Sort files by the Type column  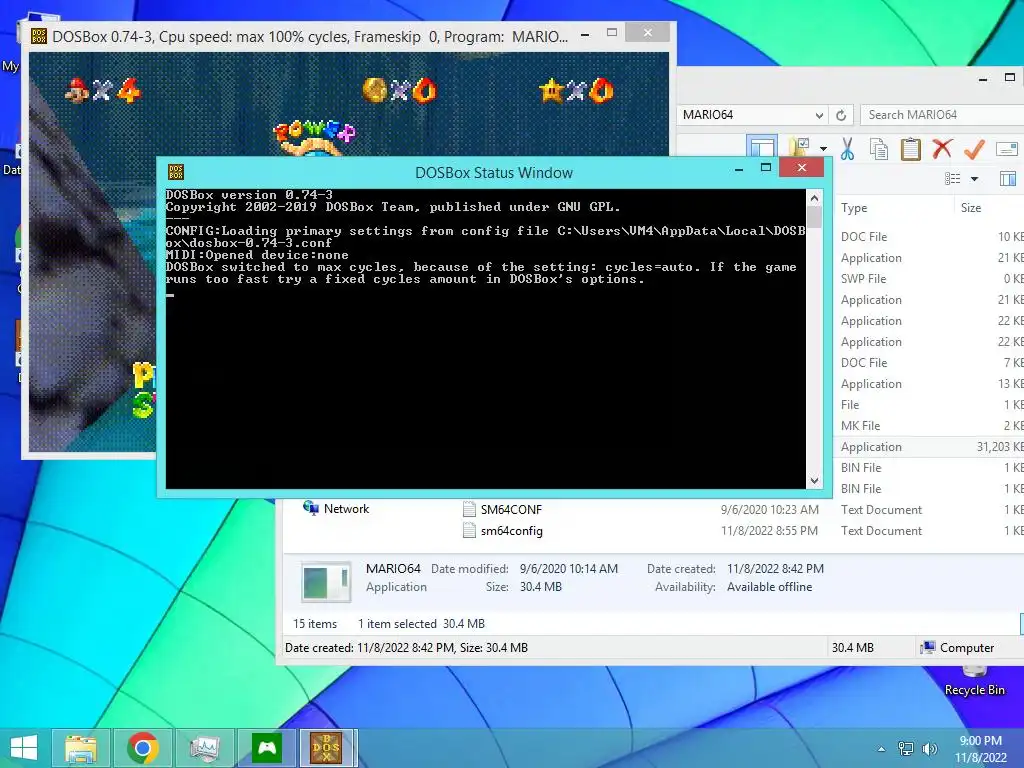854,208
